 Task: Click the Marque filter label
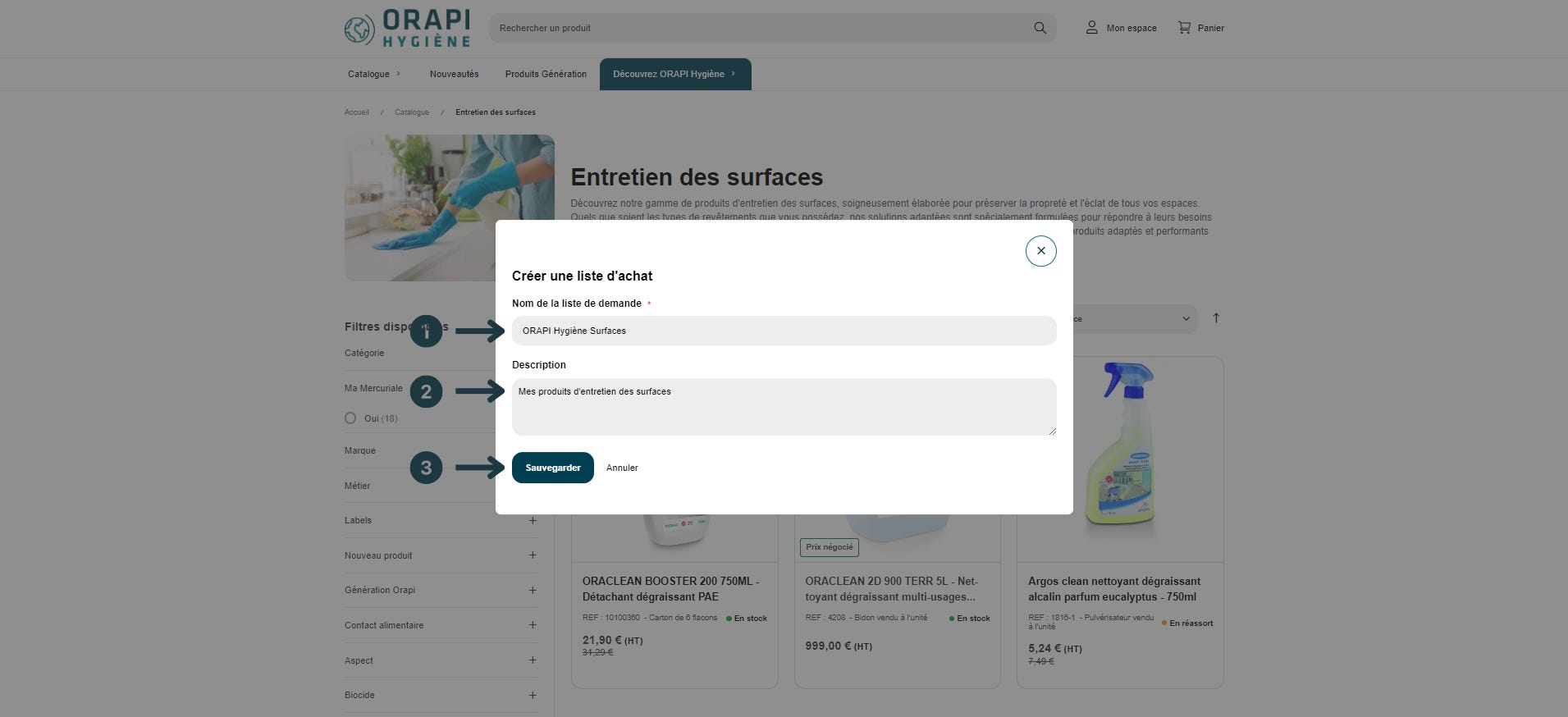(x=360, y=450)
